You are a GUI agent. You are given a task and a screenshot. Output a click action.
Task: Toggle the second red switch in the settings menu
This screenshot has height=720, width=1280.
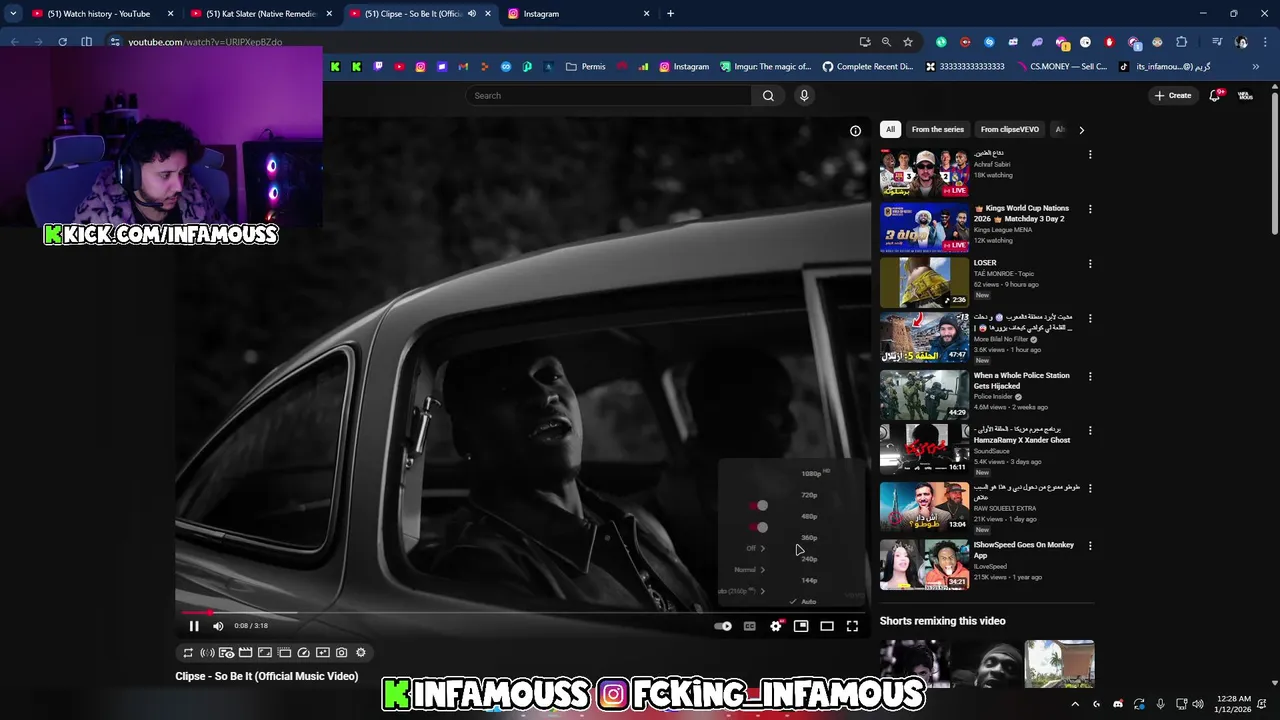(x=759, y=527)
